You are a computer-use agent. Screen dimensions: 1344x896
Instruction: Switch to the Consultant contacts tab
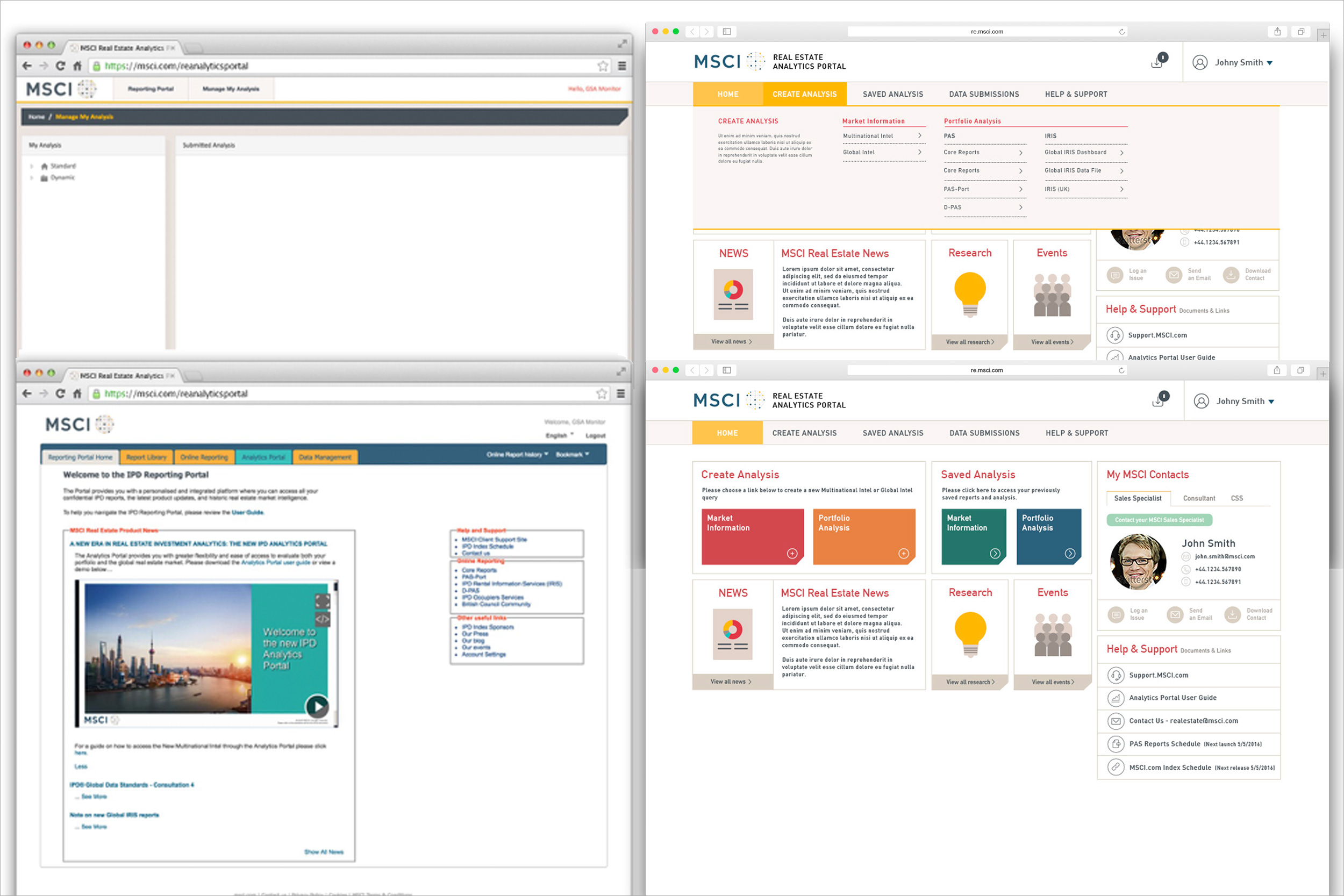pyautogui.click(x=1199, y=498)
